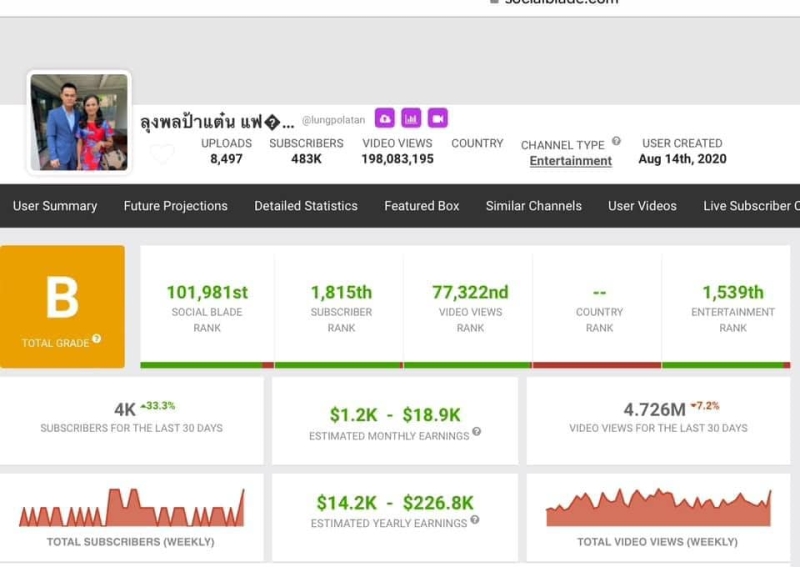Click the 8,497 uploads count
The width and height of the screenshot is (800, 567).
pos(227,159)
